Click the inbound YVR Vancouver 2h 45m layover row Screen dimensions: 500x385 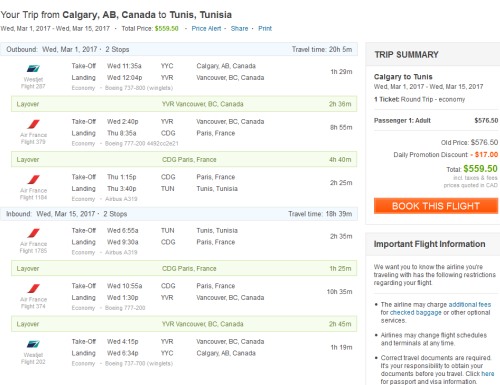point(184,324)
